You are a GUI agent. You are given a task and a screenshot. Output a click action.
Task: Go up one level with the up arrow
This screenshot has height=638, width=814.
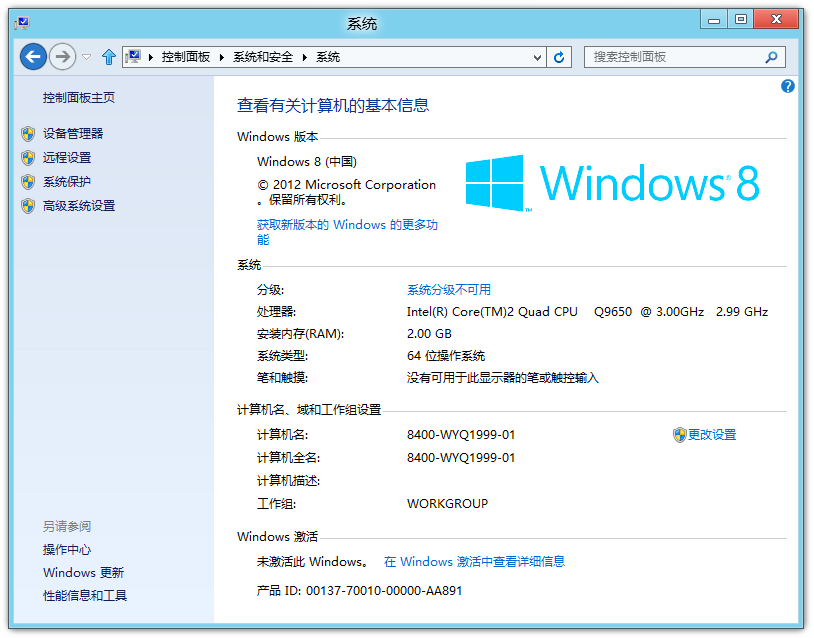pyautogui.click(x=108, y=57)
